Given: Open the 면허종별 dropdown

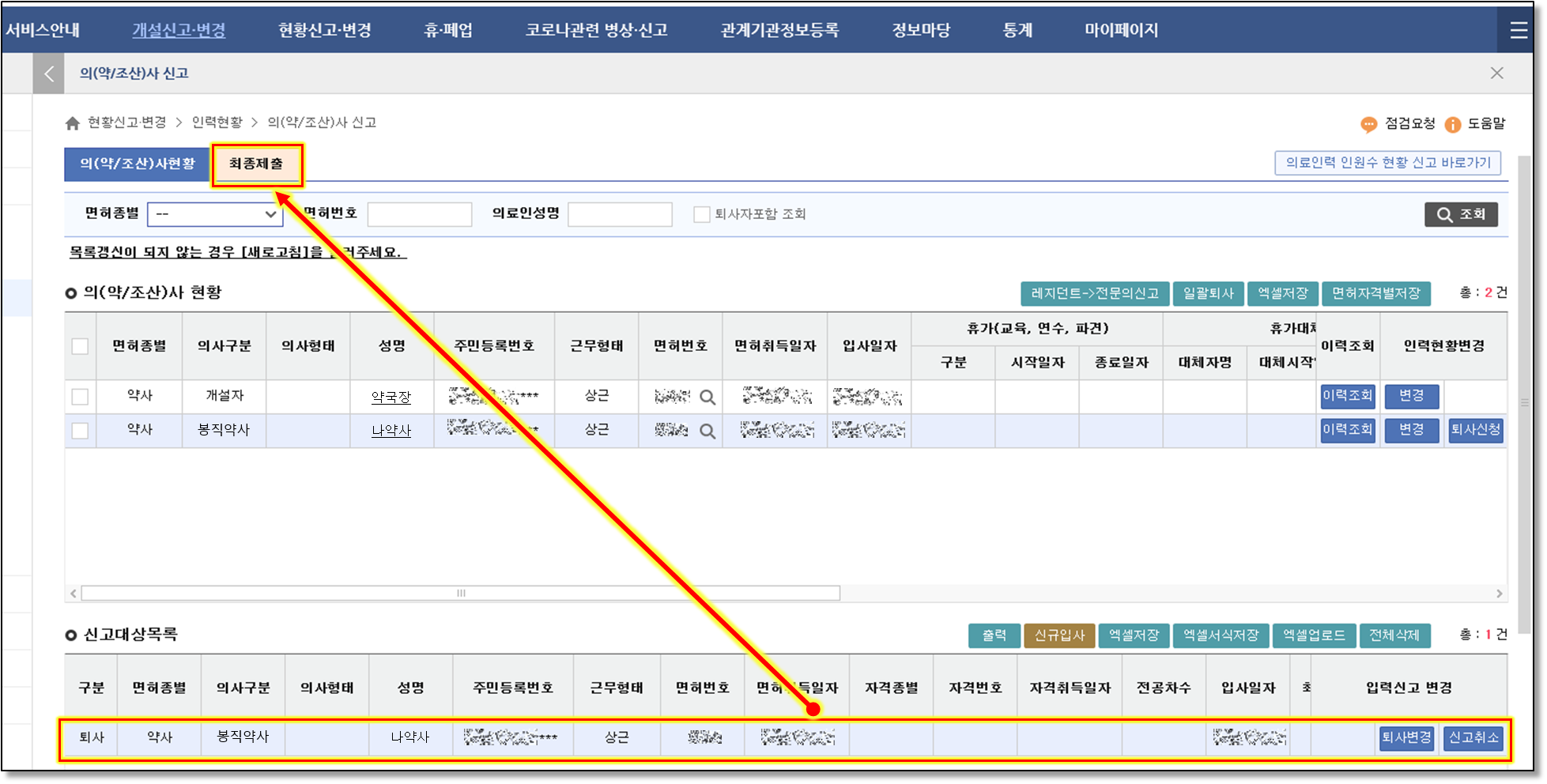Looking at the screenshot, I should [215, 214].
